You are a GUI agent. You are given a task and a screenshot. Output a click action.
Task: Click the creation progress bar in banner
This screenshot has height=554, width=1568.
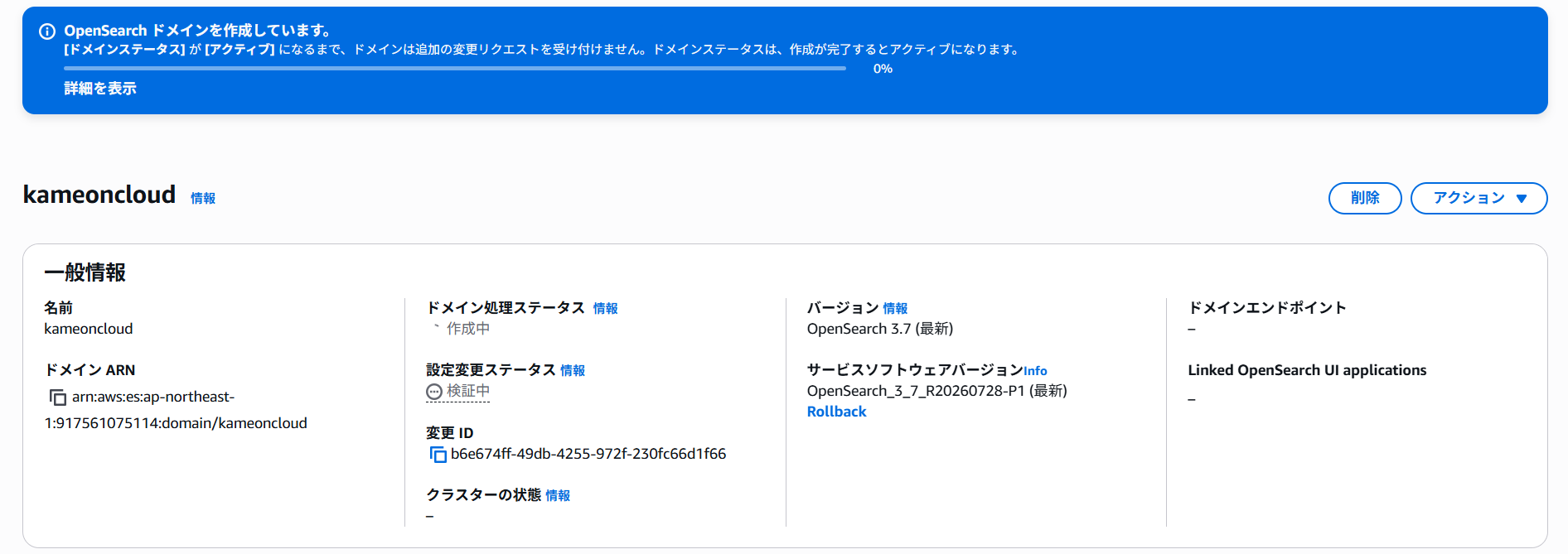point(455,69)
